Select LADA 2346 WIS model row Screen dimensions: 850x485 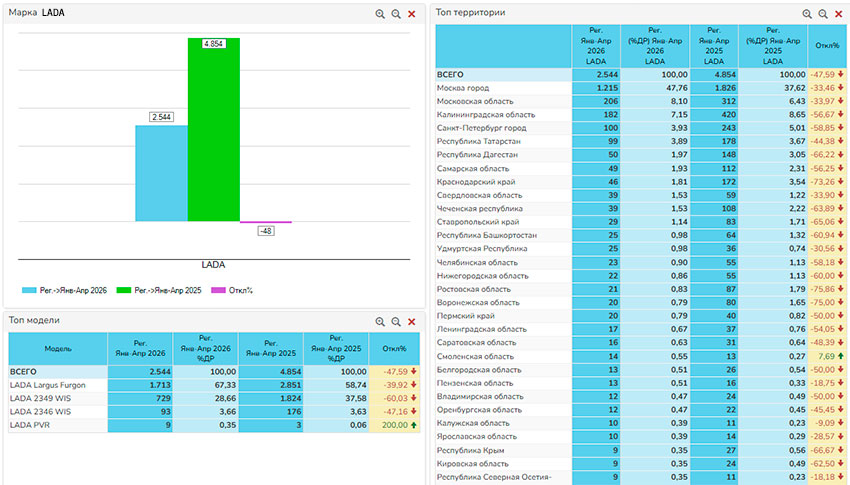coord(214,412)
